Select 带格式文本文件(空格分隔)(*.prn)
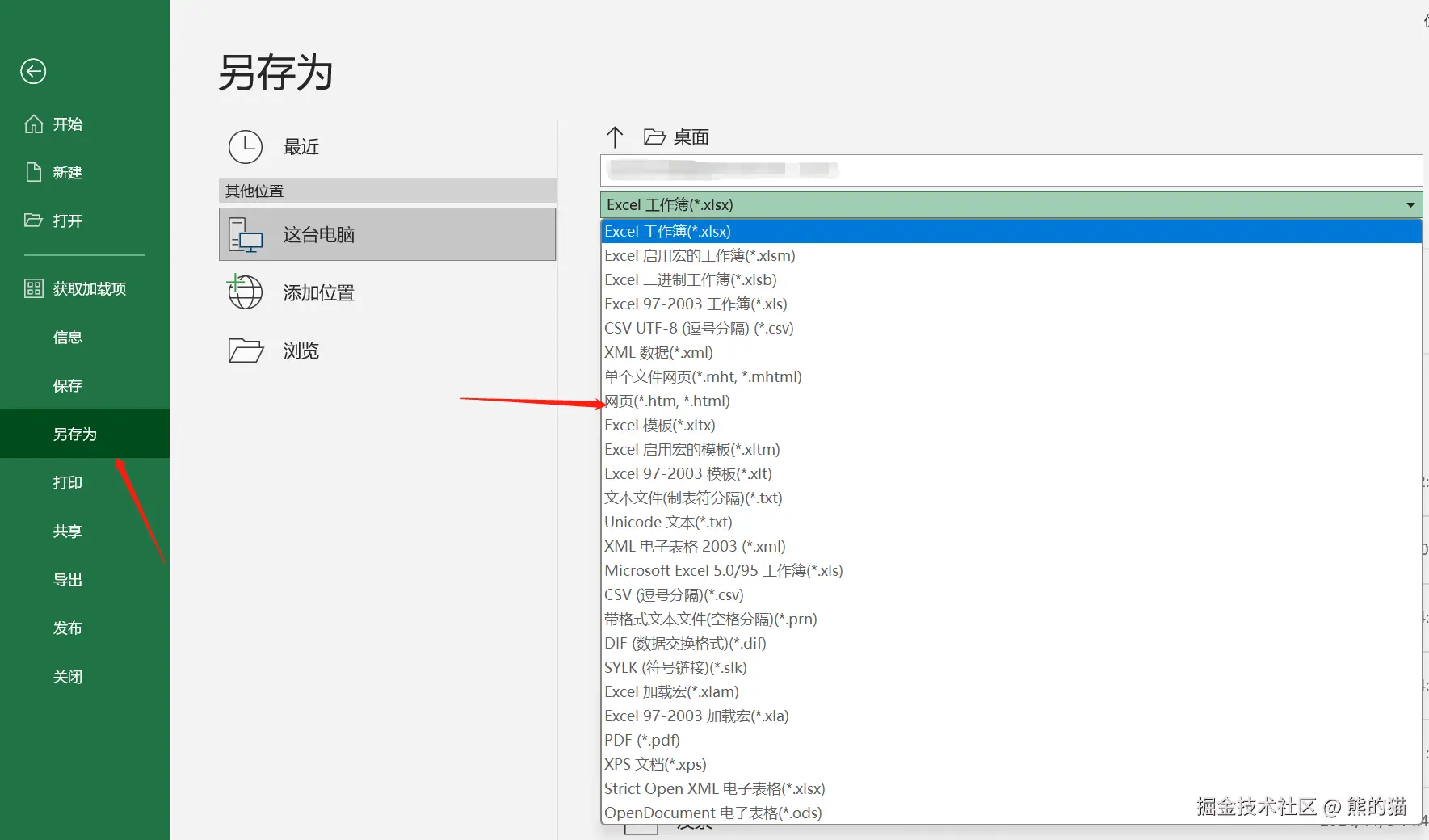Image resolution: width=1429 pixels, height=840 pixels. pyautogui.click(x=1011, y=619)
